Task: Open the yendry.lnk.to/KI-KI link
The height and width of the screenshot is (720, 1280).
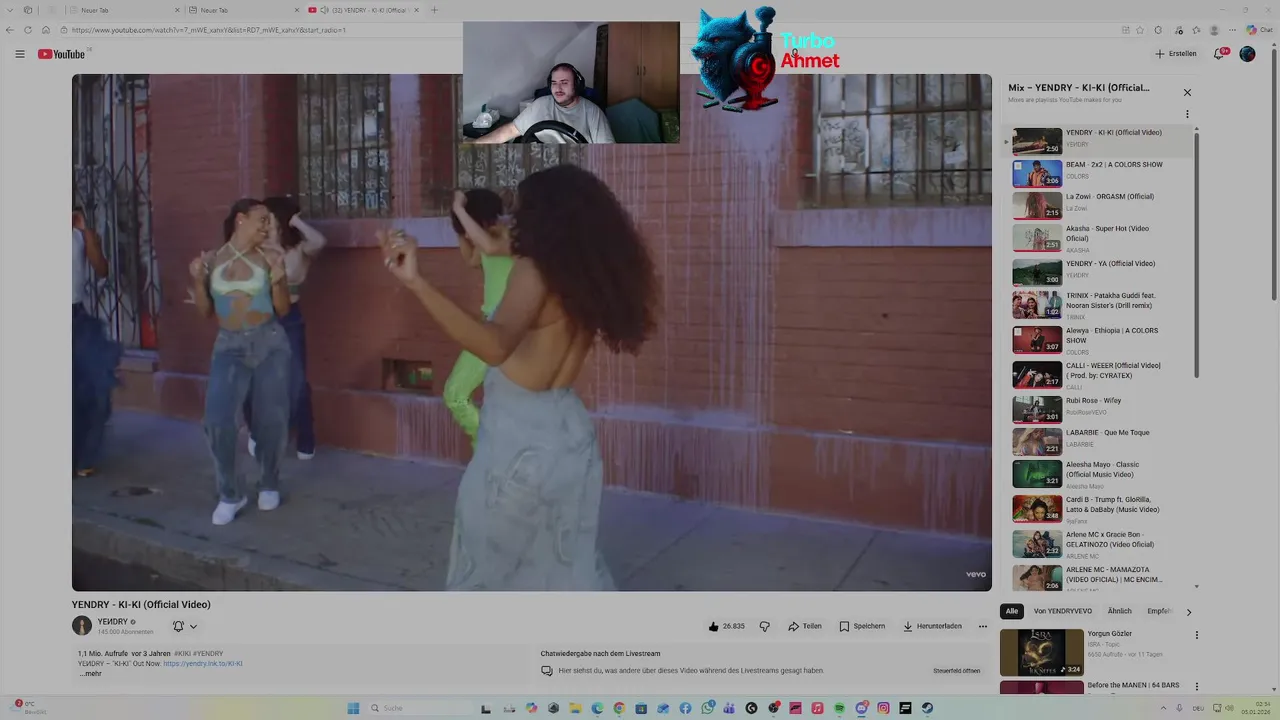Action: (203, 663)
